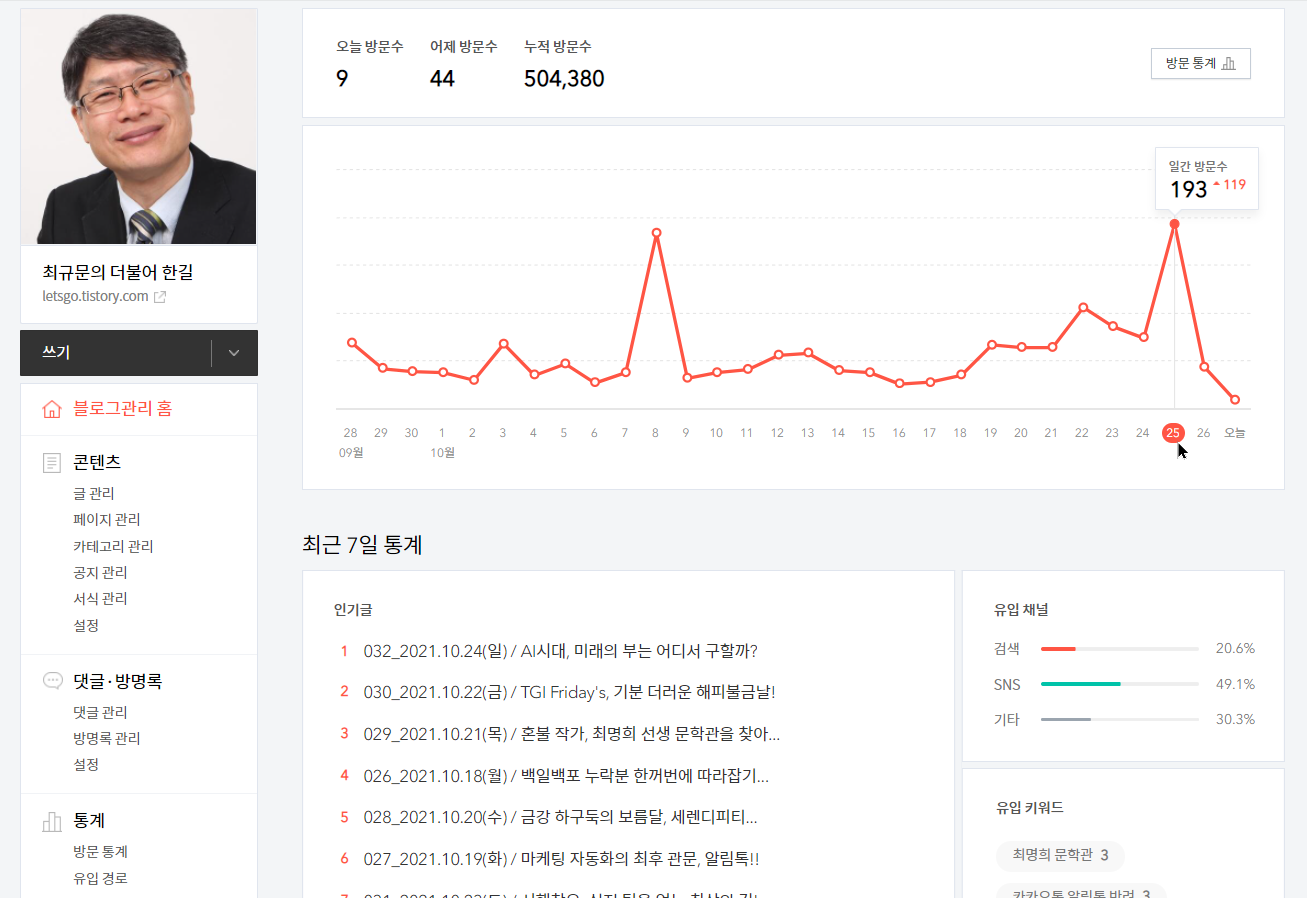Click the 49.1% SNS percentage value
1307x898 pixels.
[x=1235, y=684]
